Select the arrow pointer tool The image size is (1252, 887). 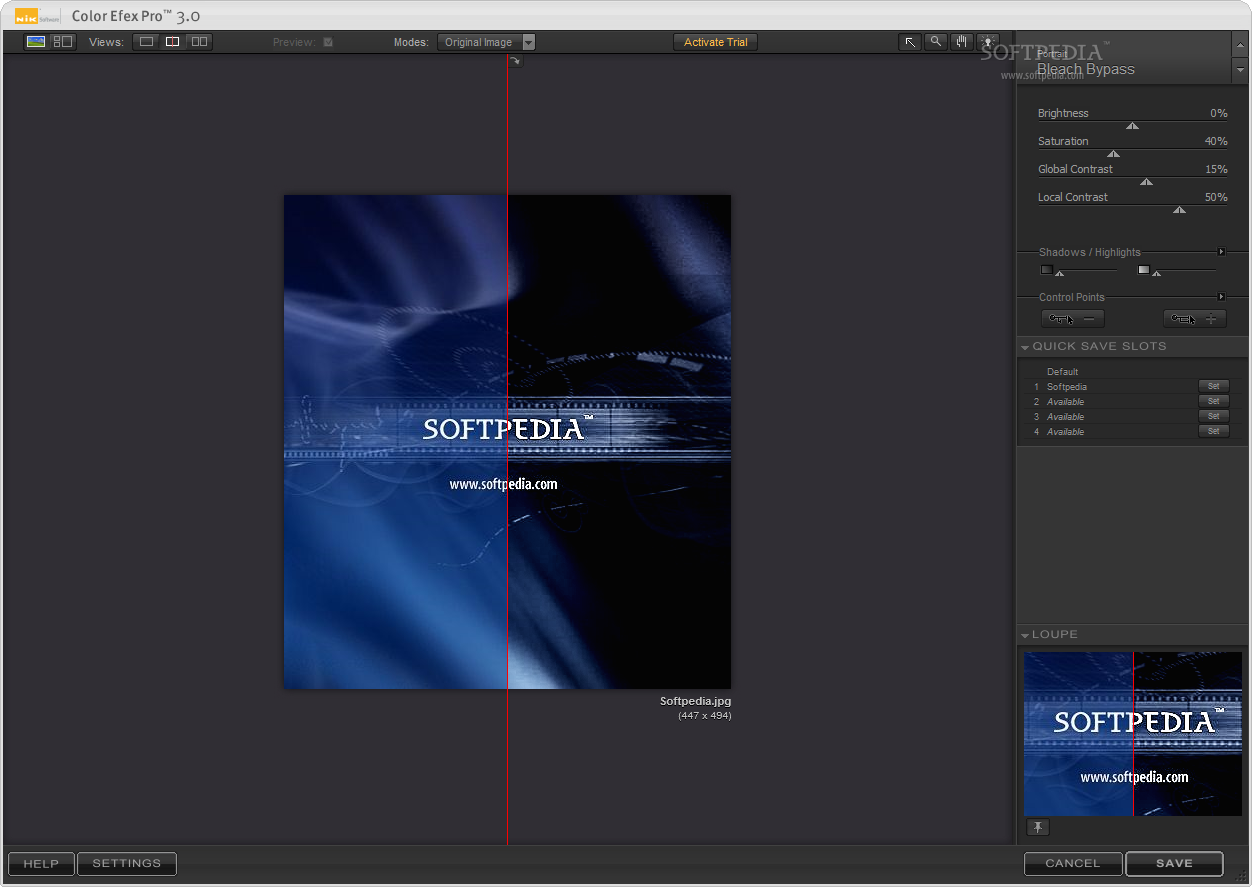pos(909,42)
